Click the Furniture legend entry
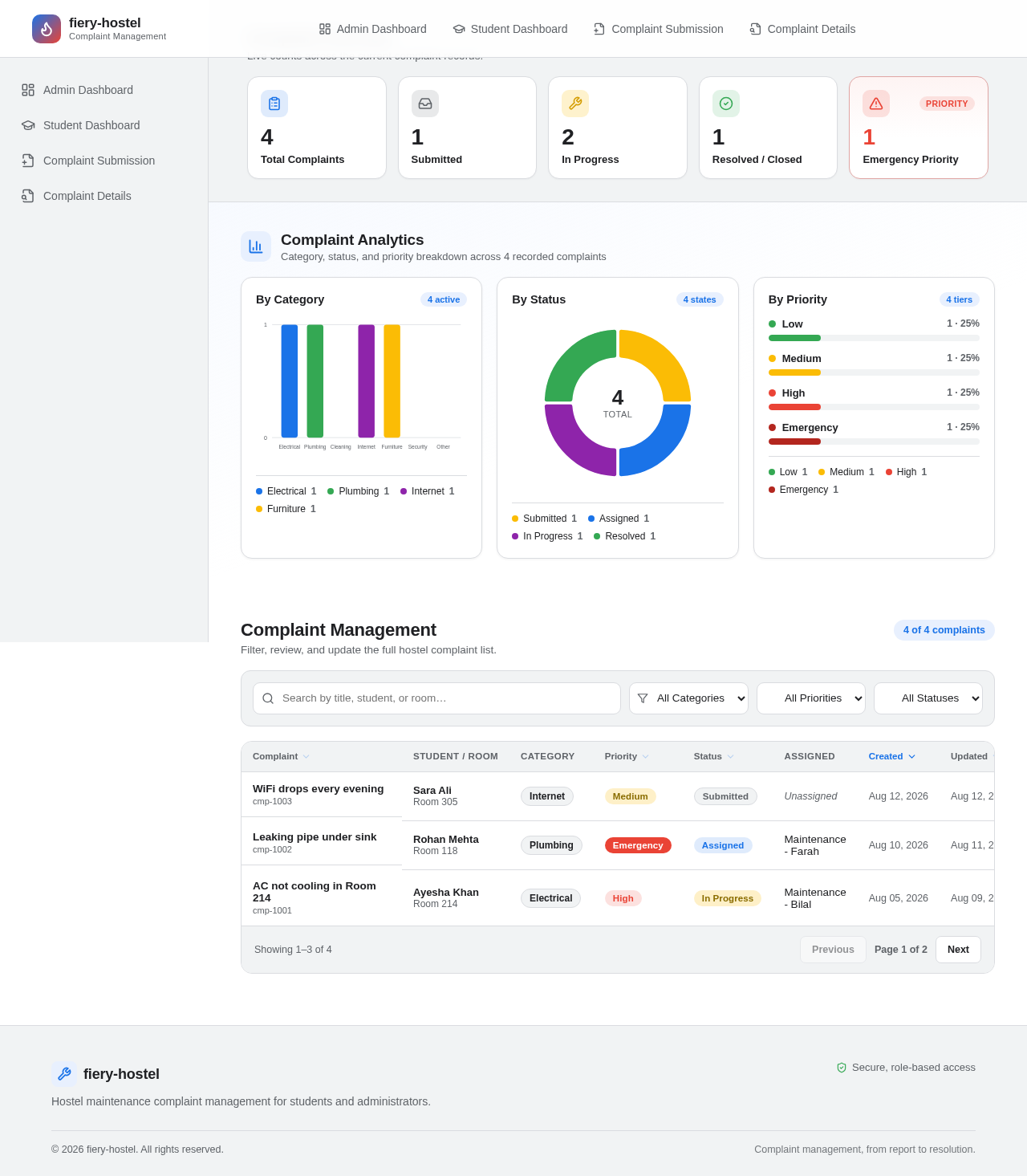Image resolution: width=1027 pixels, height=1176 pixels. click(x=286, y=509)
